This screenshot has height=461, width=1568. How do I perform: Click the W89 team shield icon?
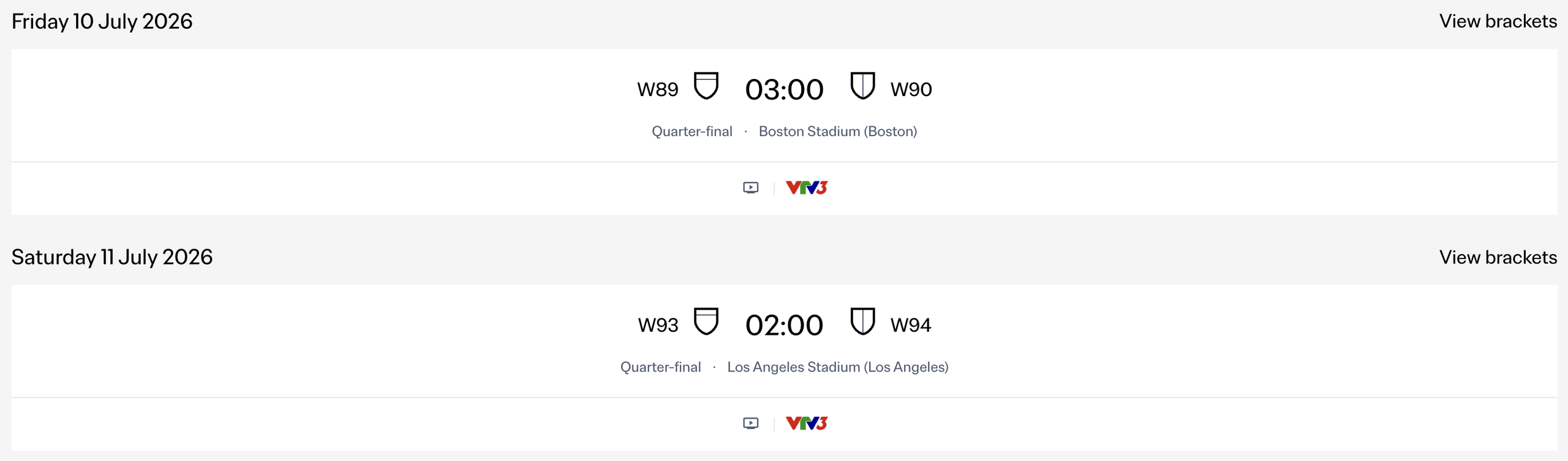point(706,86)
